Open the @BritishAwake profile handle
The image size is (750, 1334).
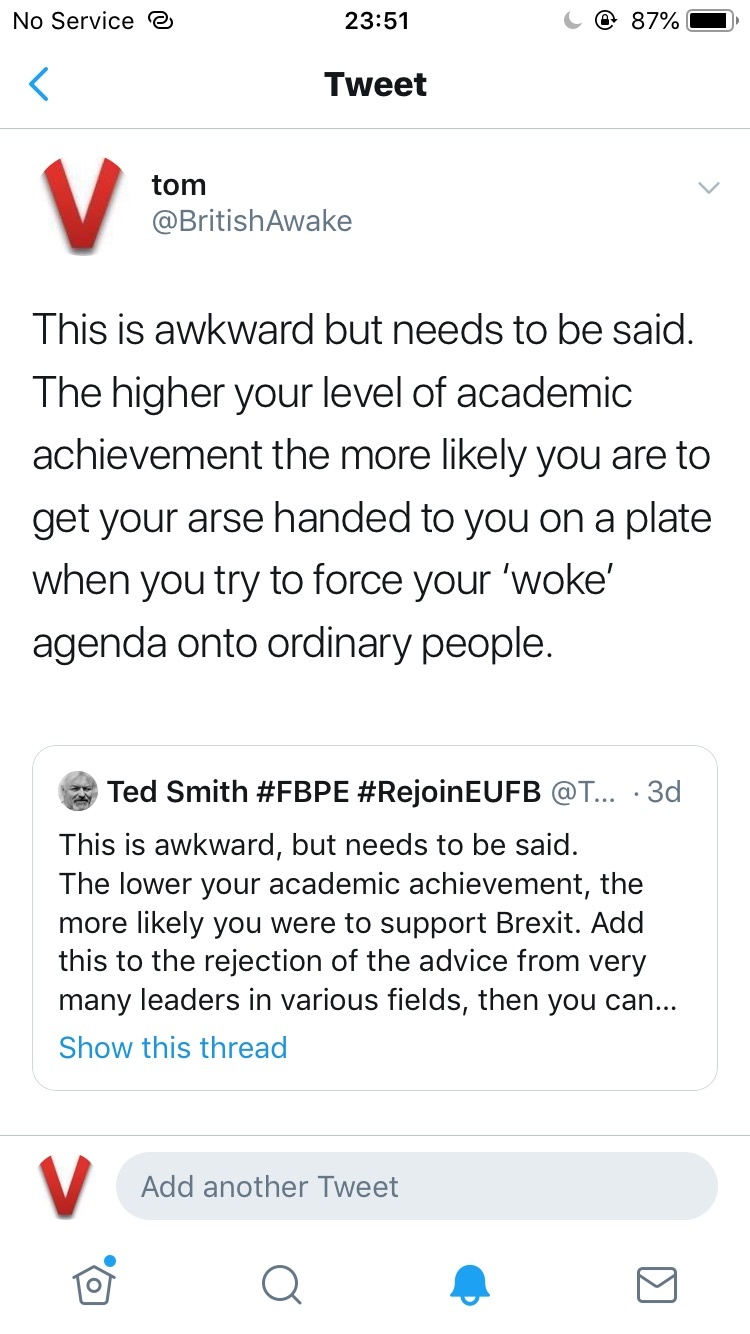[x=251, y=221]
